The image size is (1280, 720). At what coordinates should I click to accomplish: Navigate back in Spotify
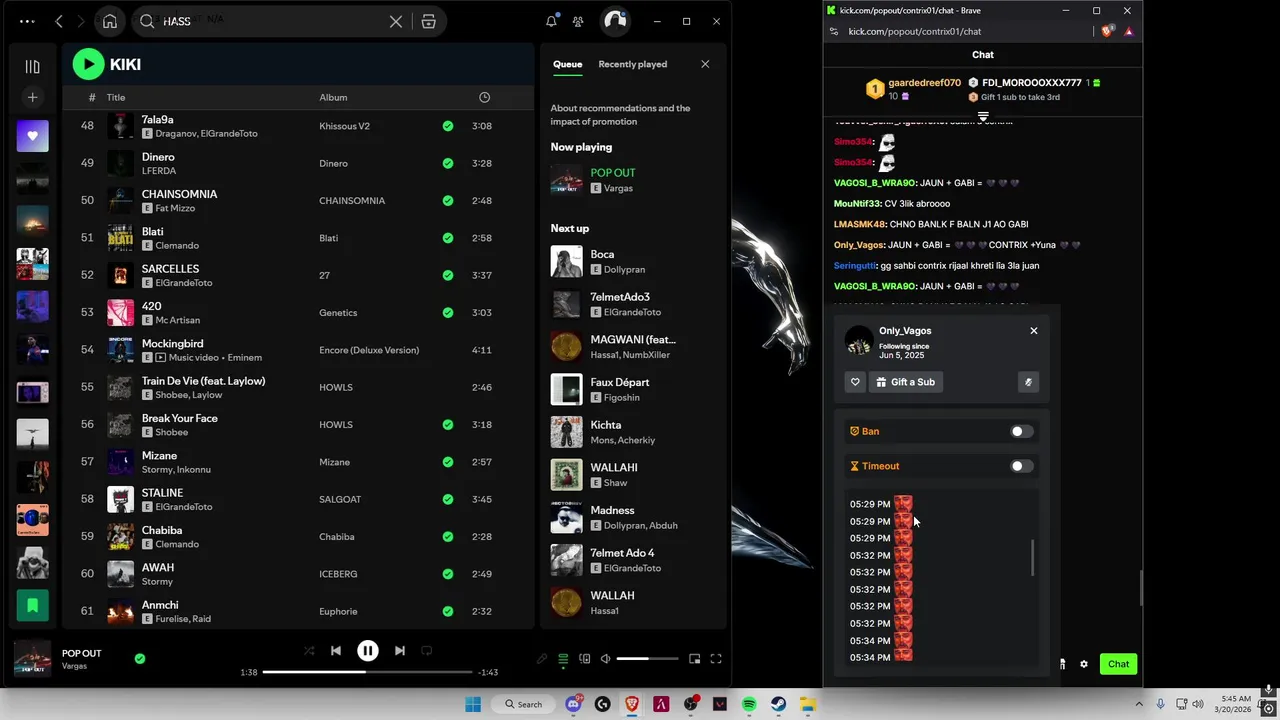coord(59,21)
